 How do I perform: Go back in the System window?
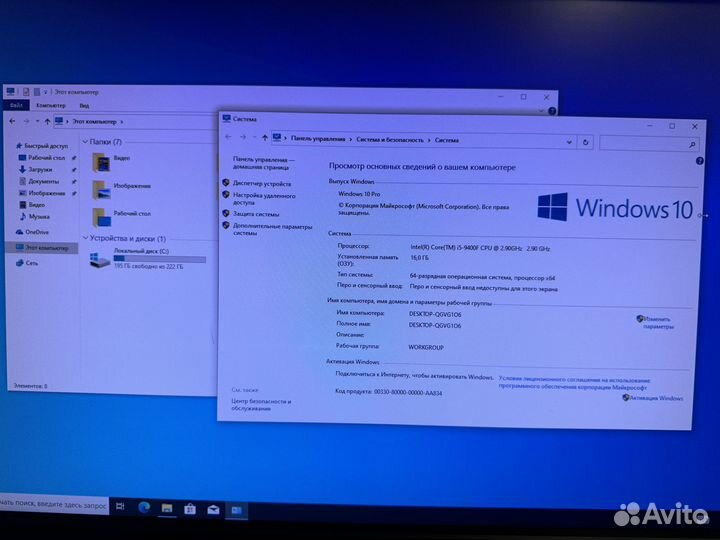click(228, 136)
